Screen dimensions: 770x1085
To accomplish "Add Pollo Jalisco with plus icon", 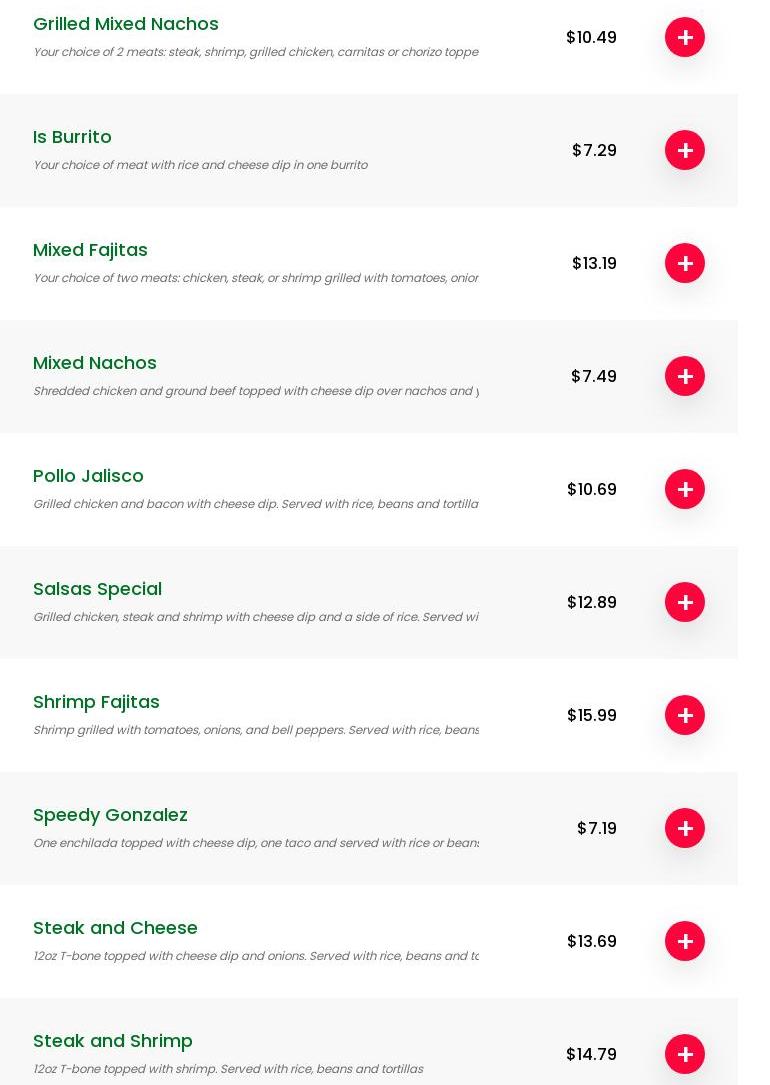I will tap(684, 489).
